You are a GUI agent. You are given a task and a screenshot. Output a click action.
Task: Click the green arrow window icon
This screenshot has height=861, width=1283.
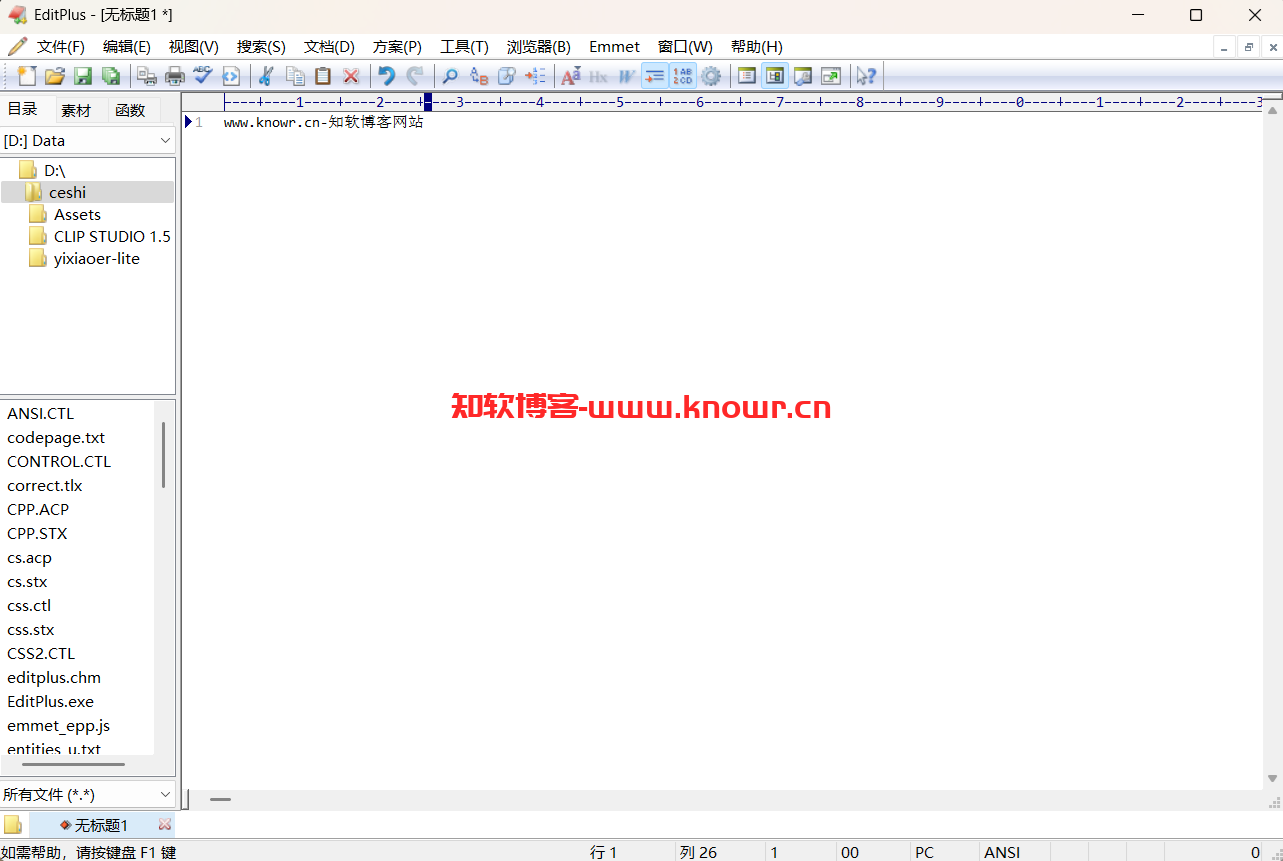pyautogui.click(x=831, y=76)
